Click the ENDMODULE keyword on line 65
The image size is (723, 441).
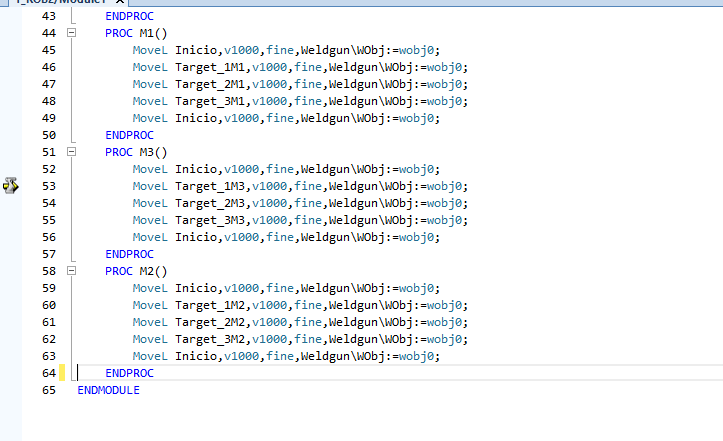click(108, 390)
